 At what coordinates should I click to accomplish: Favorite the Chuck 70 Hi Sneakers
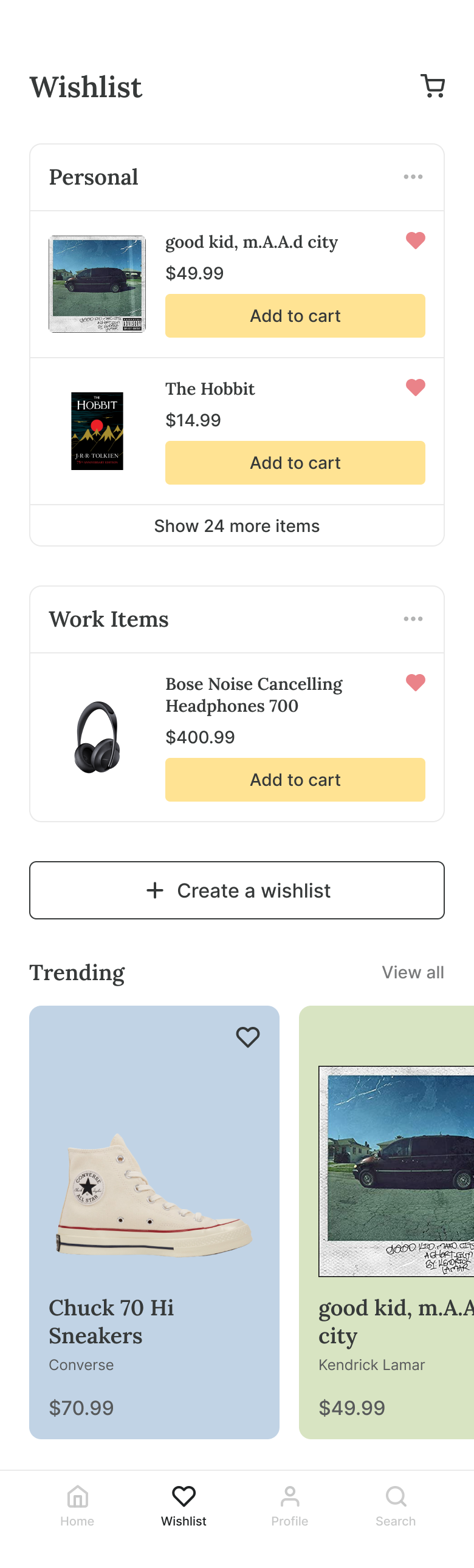point(248,1037)
